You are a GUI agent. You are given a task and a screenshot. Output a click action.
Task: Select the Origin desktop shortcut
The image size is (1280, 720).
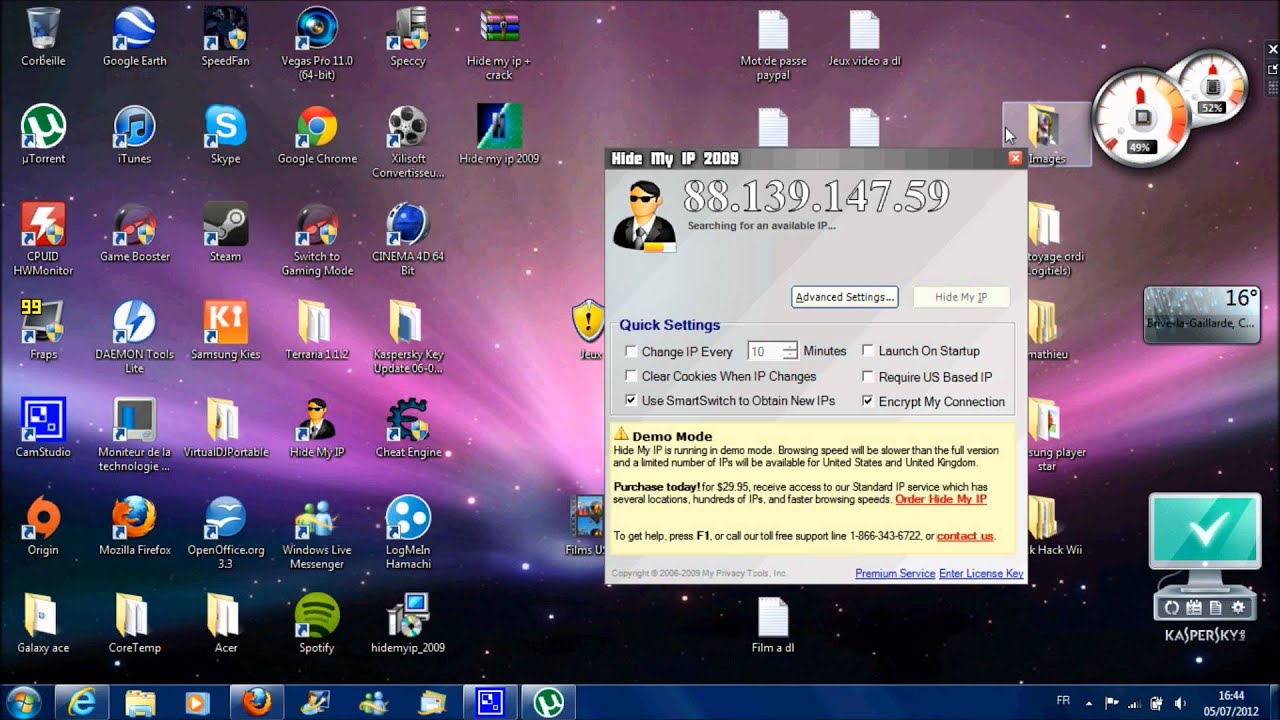pos(43,527)
